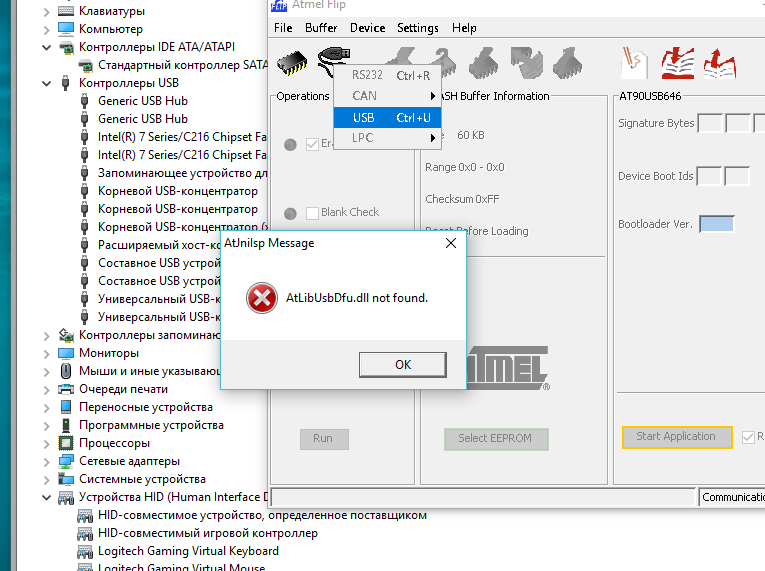Click the red error icon in AtJniIsp dialog
This screenshot has width=765, height=571.
(x=262, y=298)
